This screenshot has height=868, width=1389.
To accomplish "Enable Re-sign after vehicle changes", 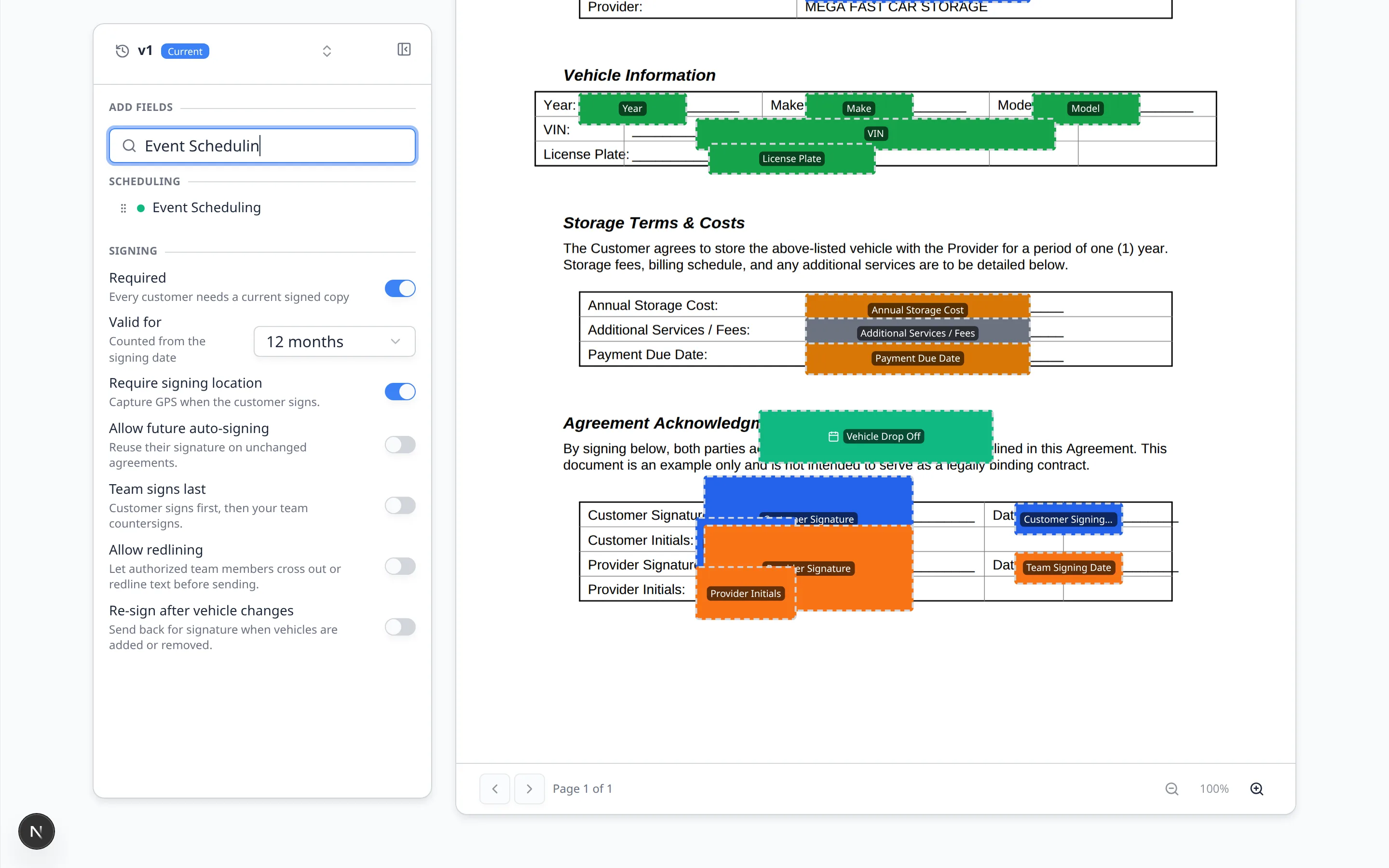I will pyautogui.click(x=400, y=627).
